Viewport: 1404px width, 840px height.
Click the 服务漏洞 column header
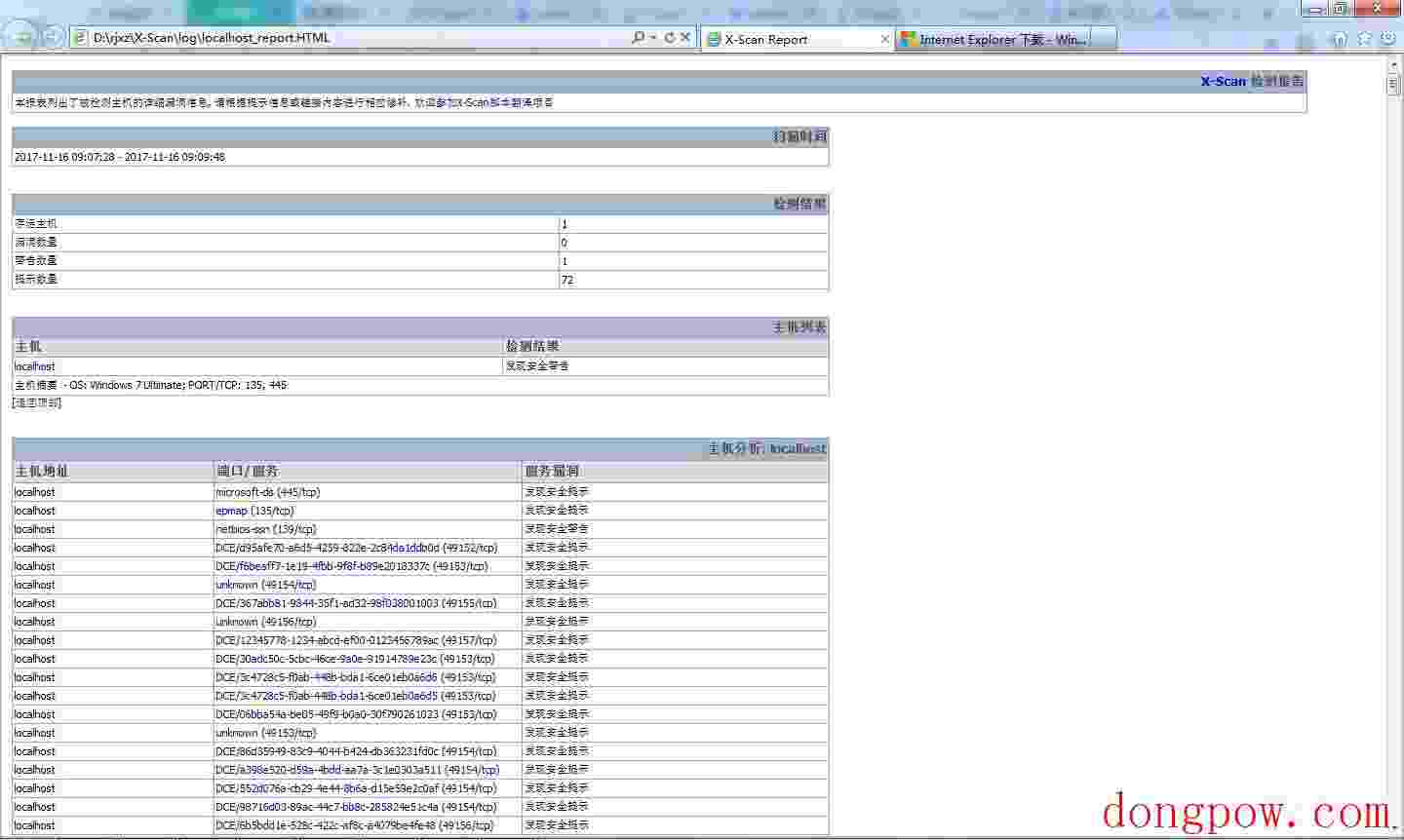click(552, 471)
